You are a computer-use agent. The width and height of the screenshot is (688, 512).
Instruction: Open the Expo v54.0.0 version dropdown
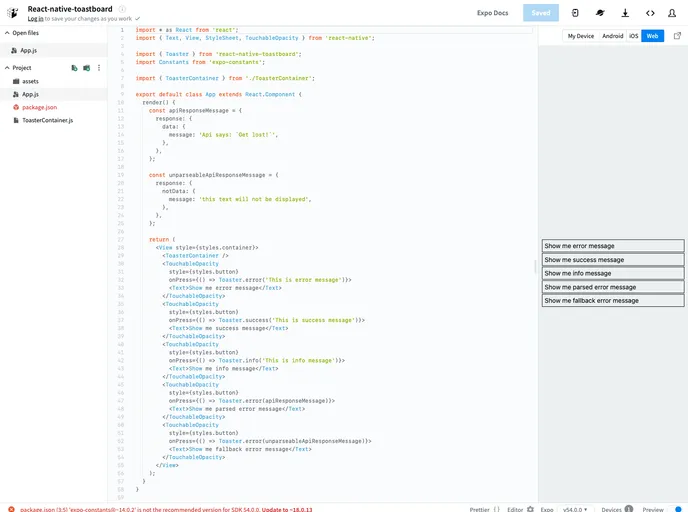point(575,509)
